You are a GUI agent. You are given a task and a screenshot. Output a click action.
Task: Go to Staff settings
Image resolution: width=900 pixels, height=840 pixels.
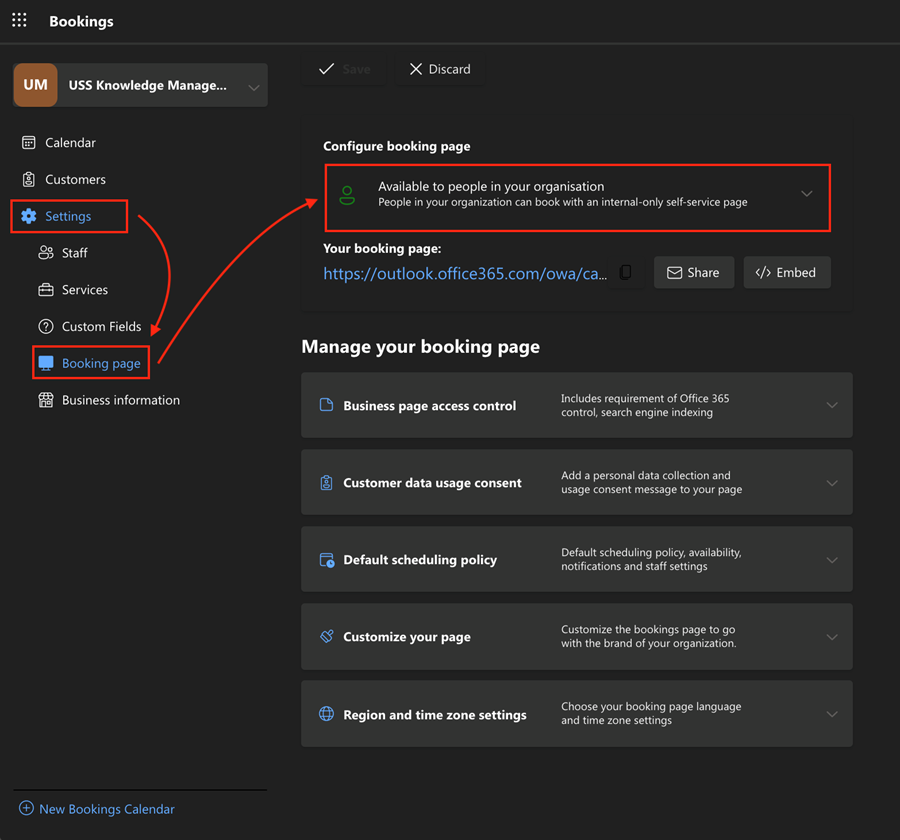pyautogui.click(x=75, y=253)
